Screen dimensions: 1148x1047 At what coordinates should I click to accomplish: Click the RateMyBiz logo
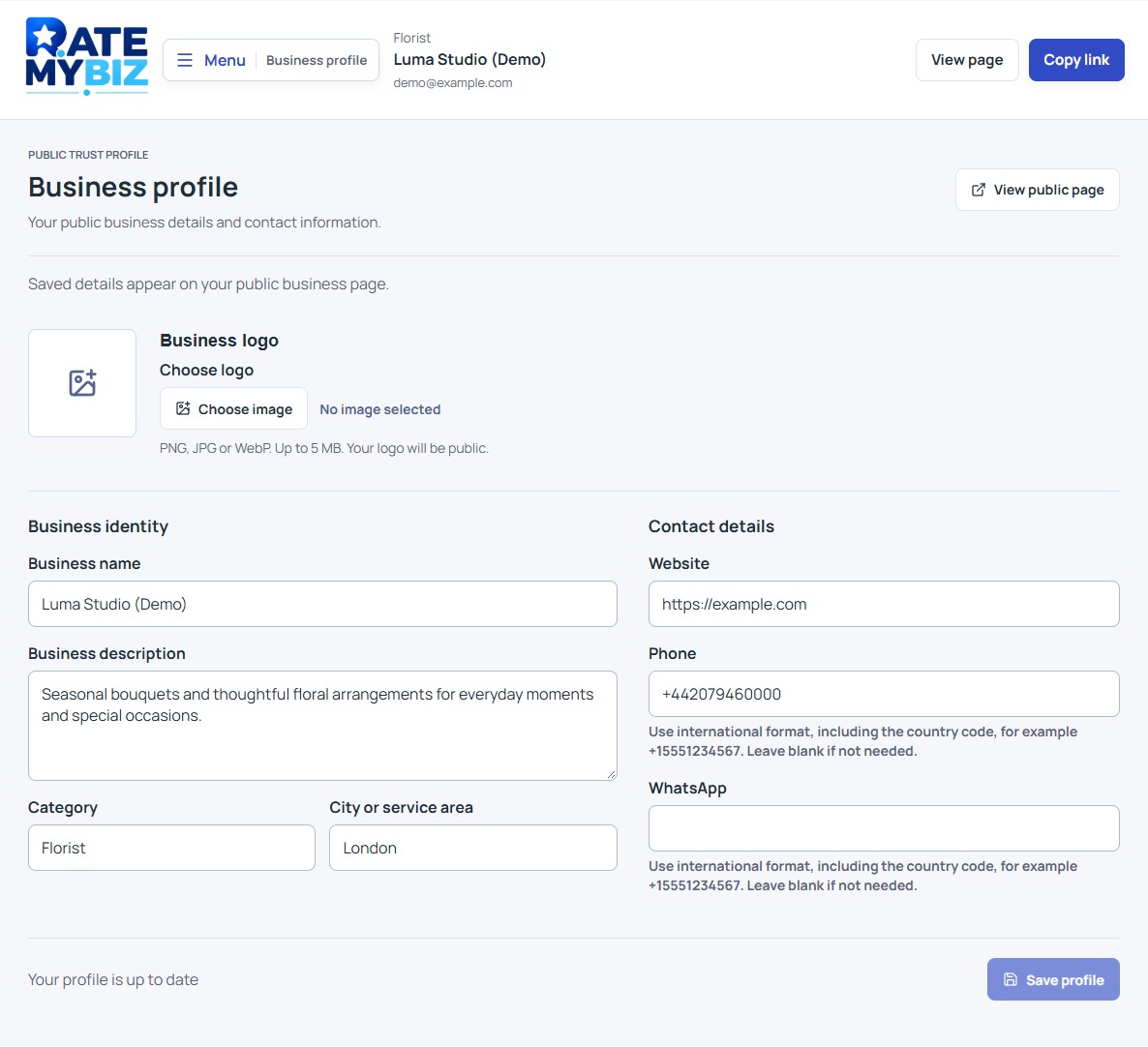(x=87, y=56)
